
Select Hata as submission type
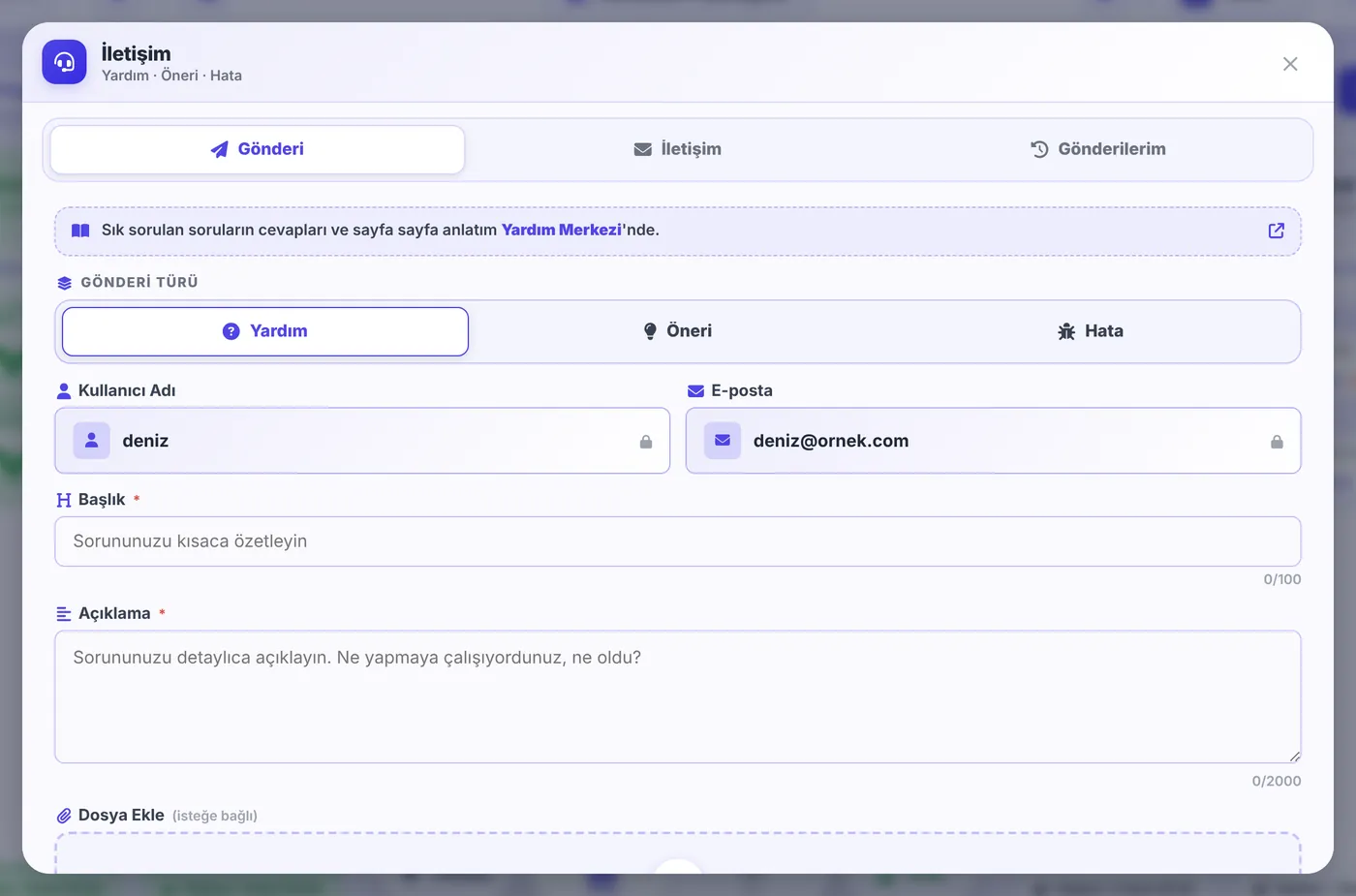pyautogui.click(x=1091, y=331)
